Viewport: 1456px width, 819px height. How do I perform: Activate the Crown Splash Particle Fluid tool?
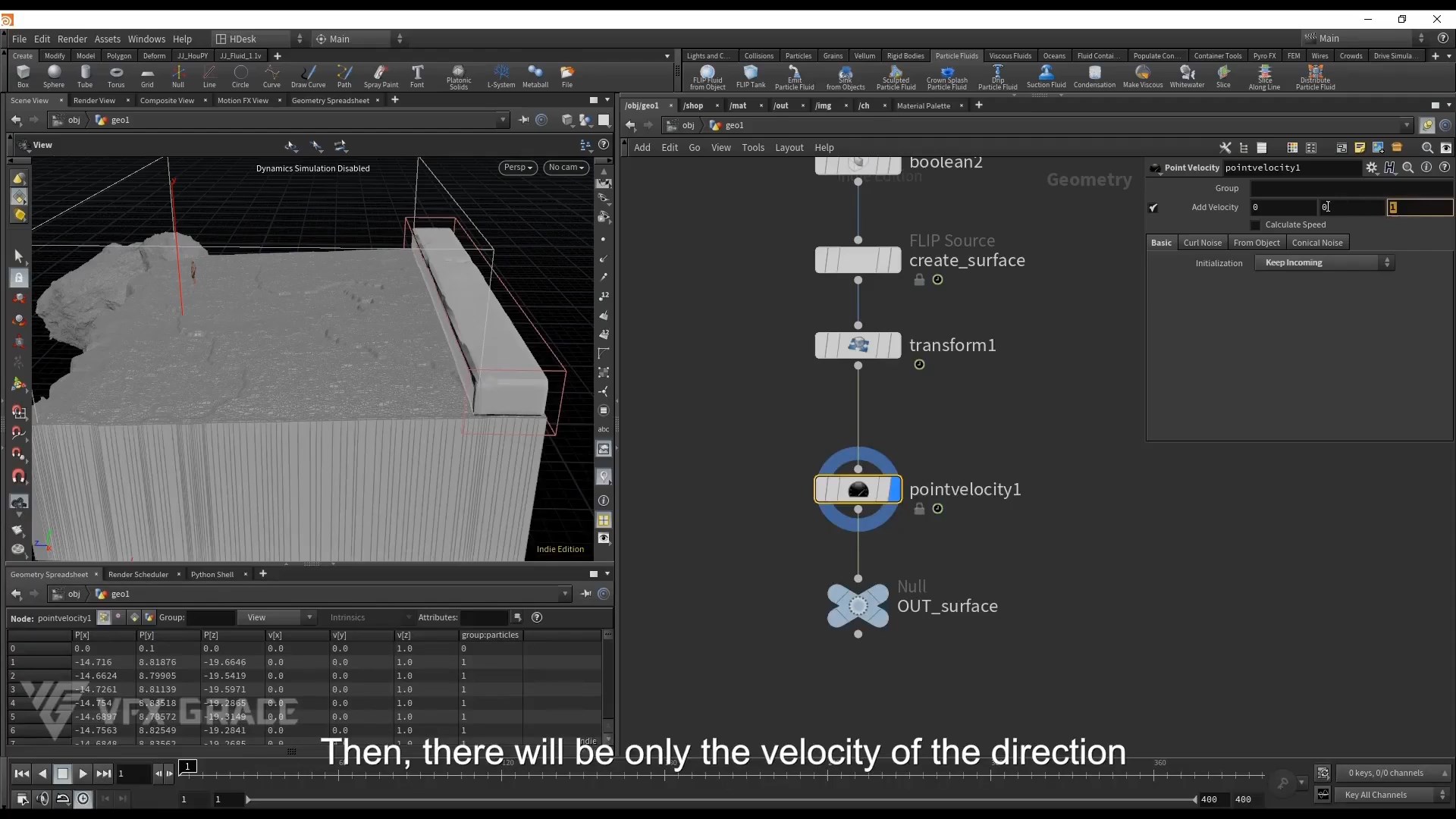[x=947, y=76]
